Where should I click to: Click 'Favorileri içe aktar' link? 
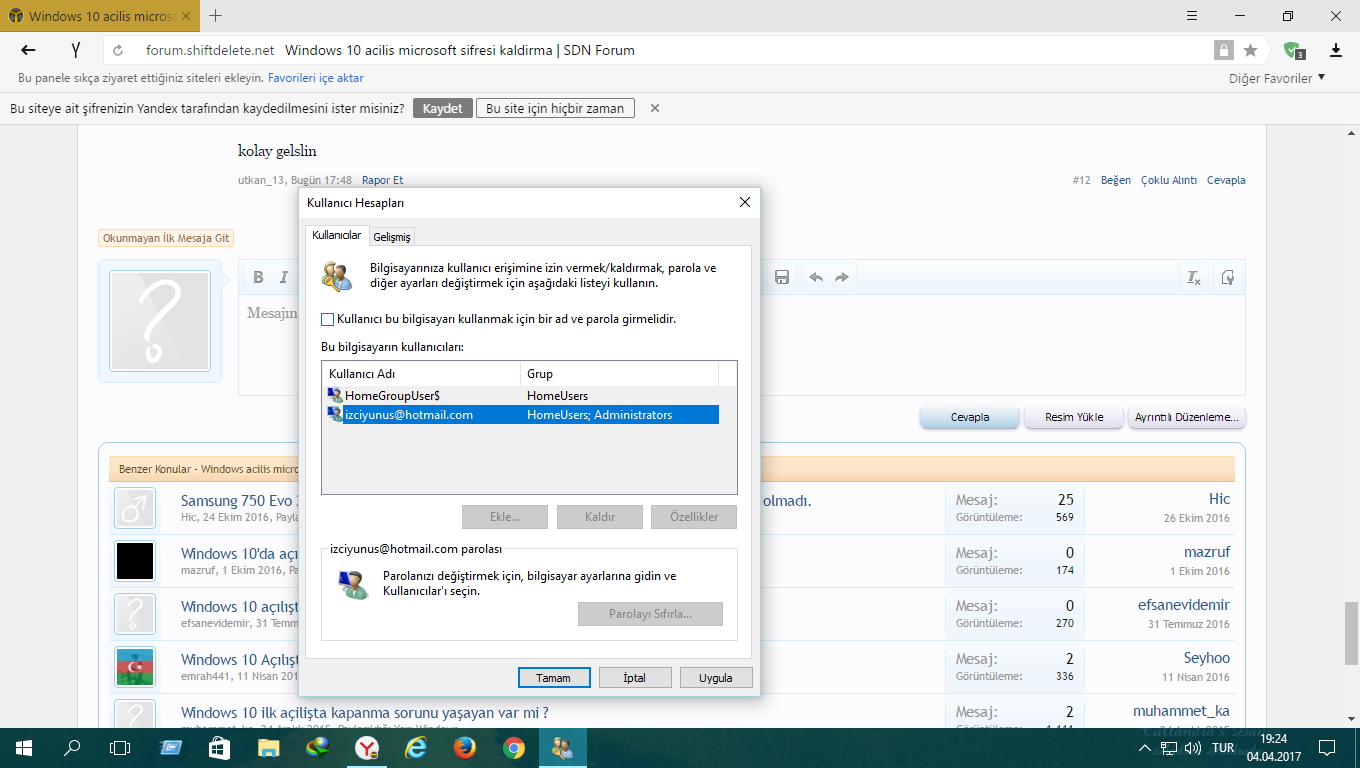point(316,78)
